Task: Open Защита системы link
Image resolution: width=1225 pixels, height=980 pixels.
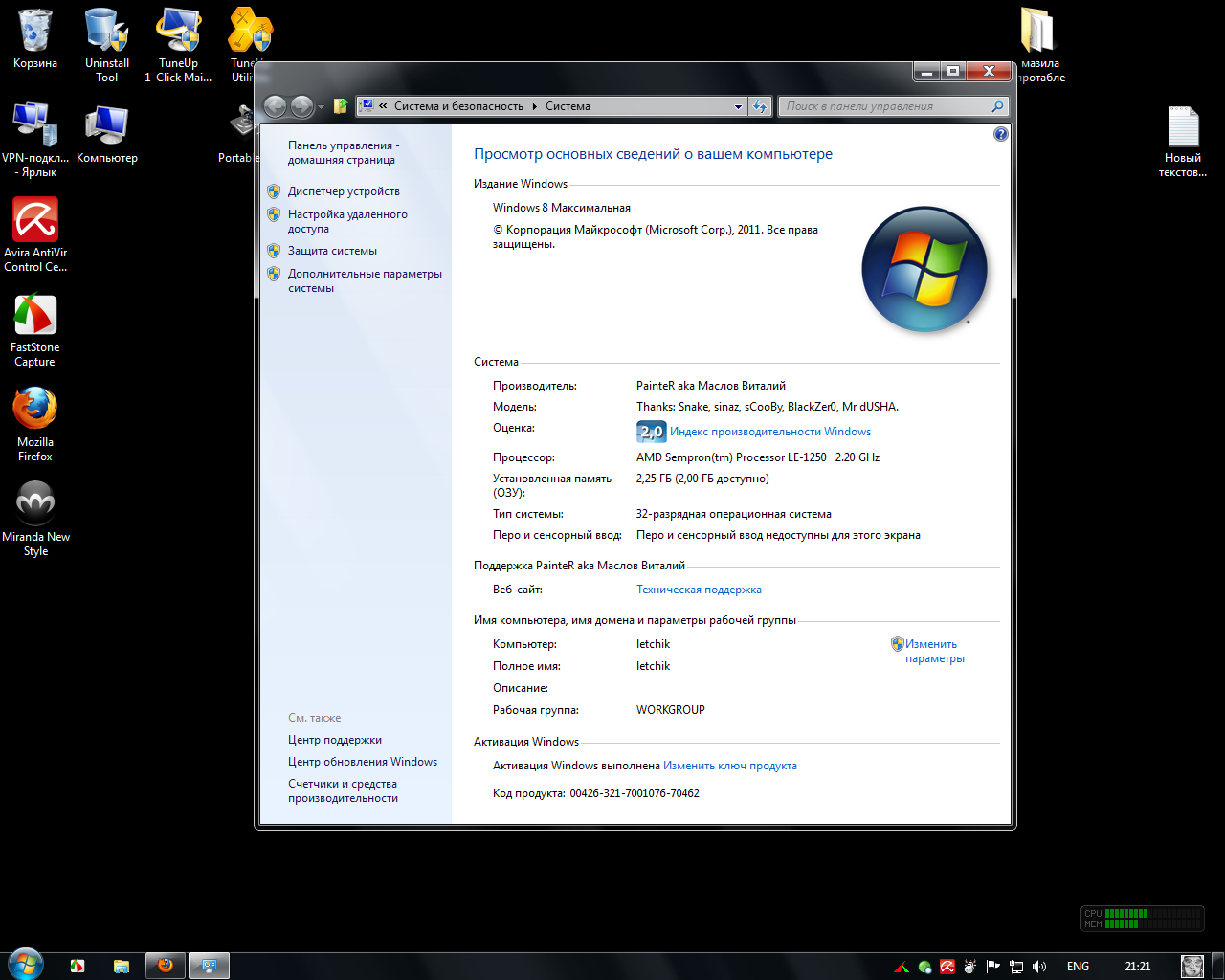Action: click(332, 251)
